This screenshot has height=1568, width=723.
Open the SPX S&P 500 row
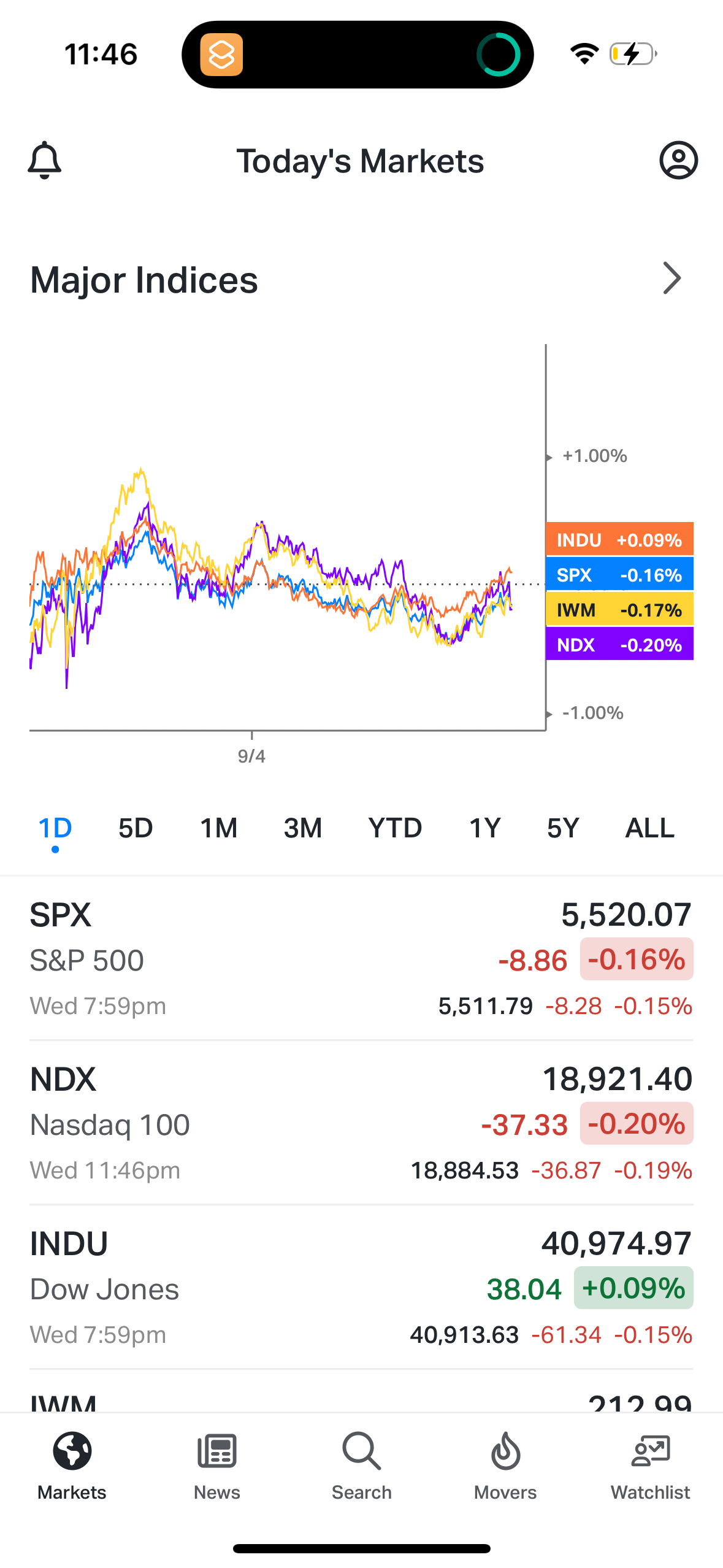click(361, 959)
